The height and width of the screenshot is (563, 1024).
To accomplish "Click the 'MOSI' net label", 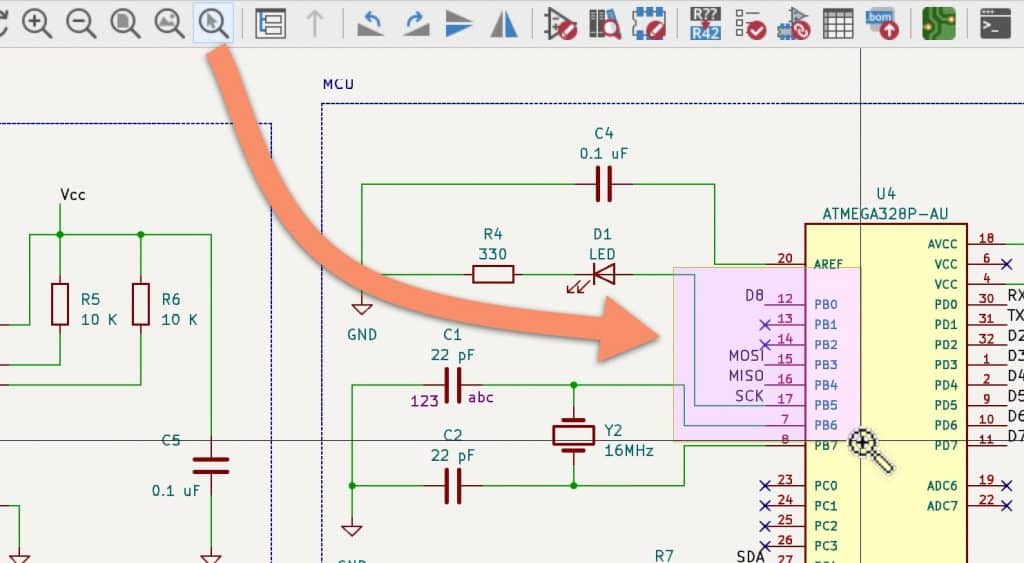I will (x=746, y=355).
